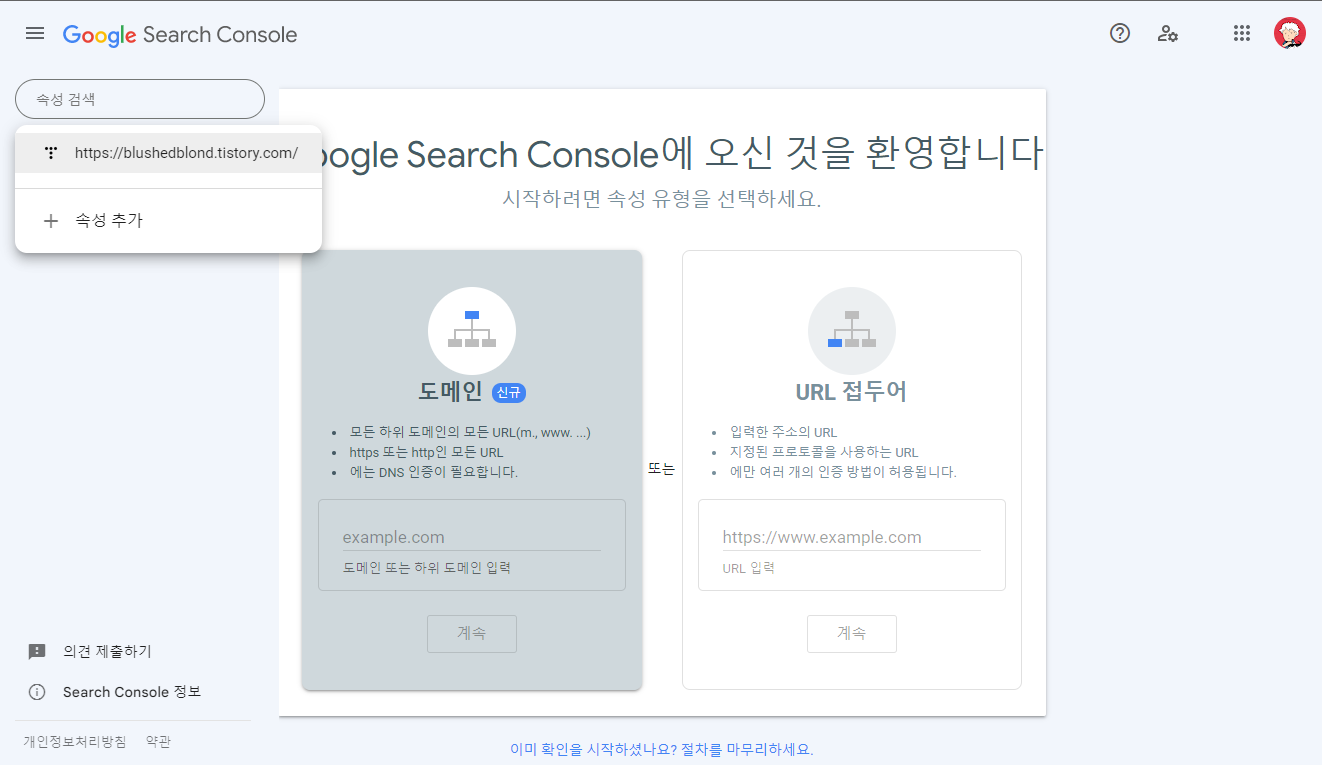Screen dimensions: 1322x765
Task: Click the '도메인 또는 하위 도메인 입력' helper text
Action: coord(427,567)
